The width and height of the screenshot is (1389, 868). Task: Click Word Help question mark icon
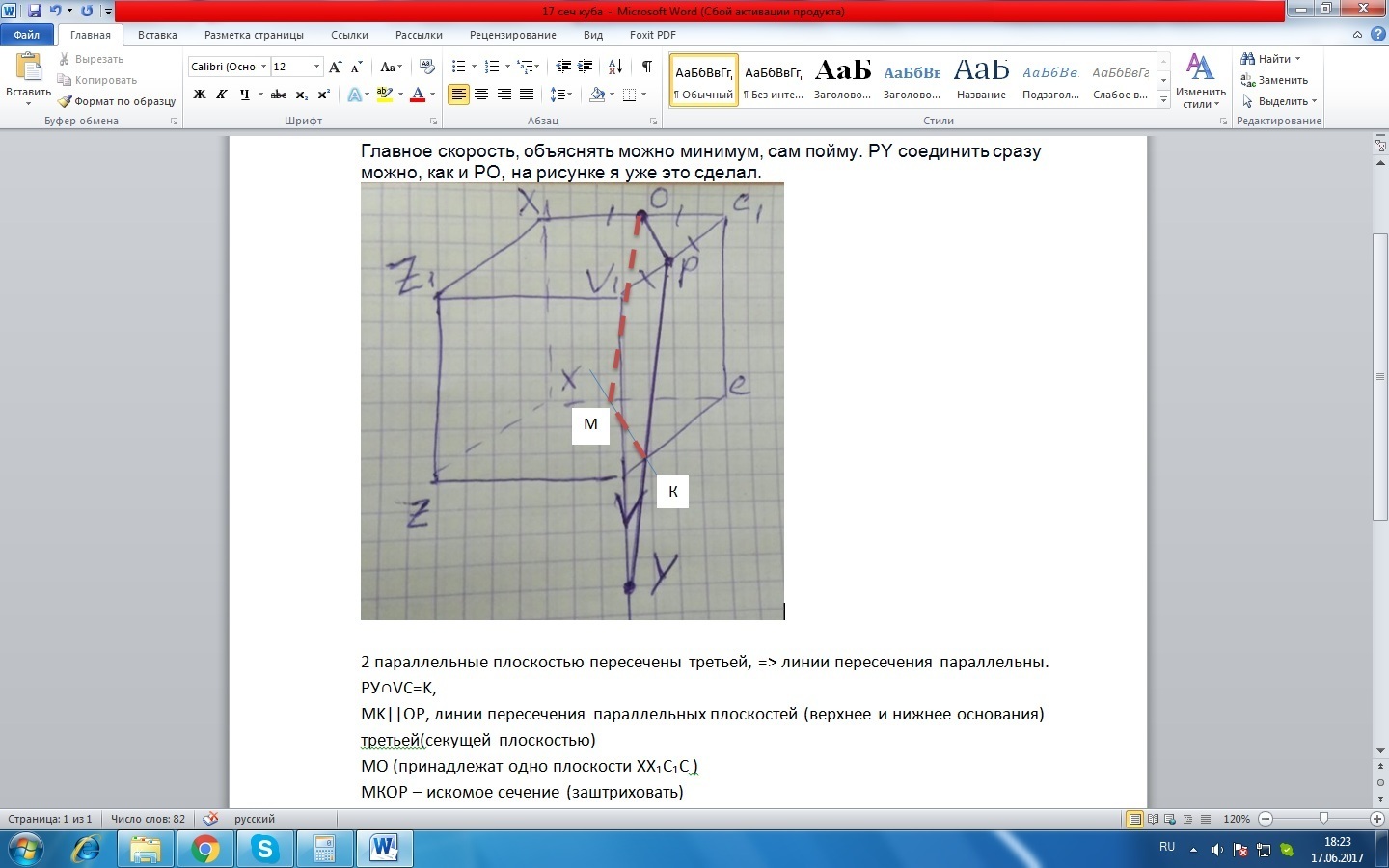tap(1377, 35)
